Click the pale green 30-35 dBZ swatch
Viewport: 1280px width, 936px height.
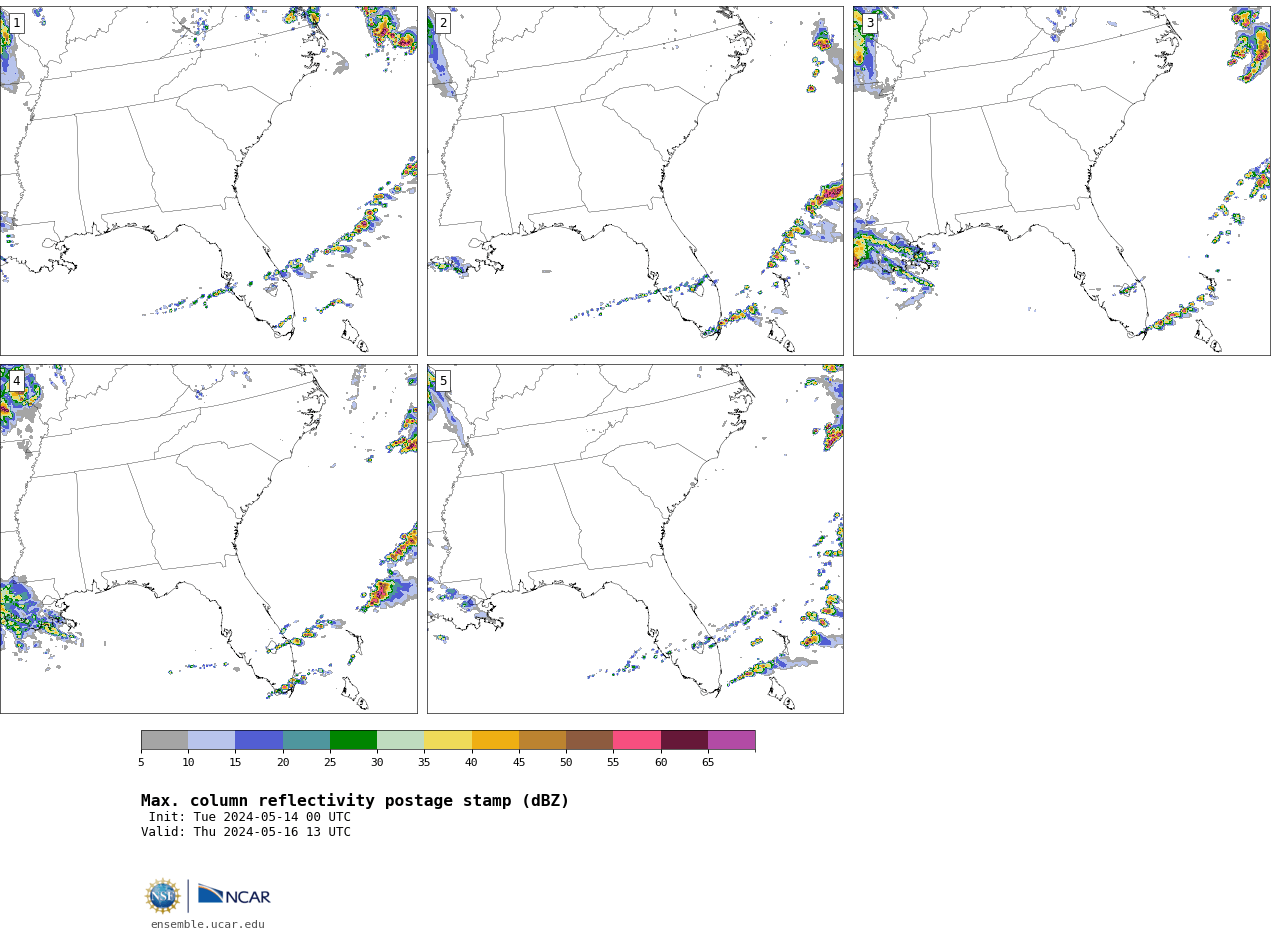[400, 740]
